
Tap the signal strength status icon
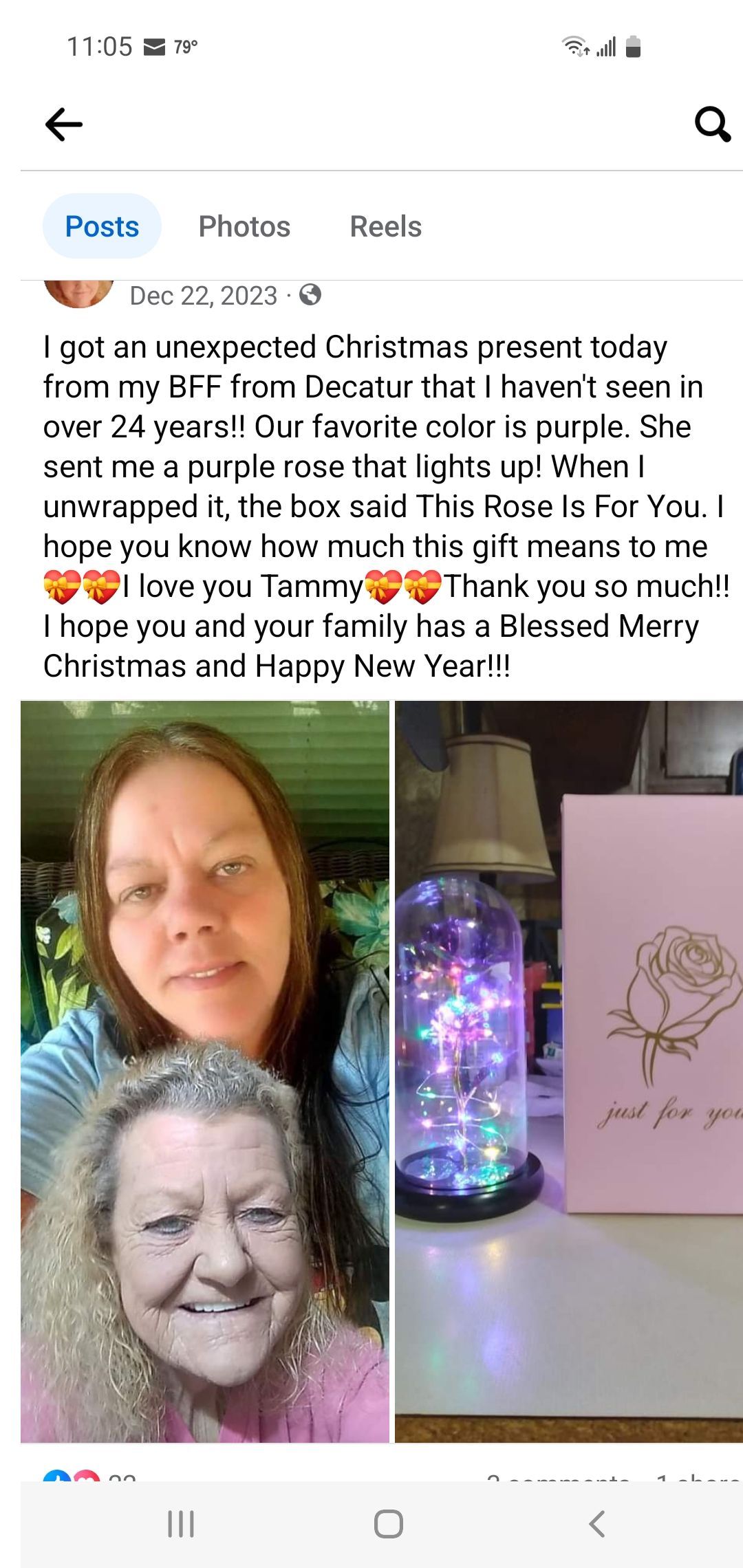point(606,47)
